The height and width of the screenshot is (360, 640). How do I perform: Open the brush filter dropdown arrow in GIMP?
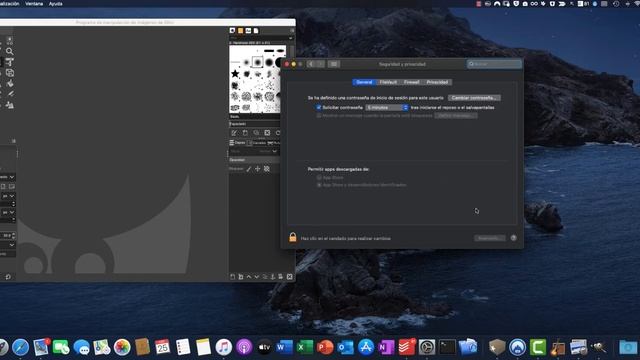tap(291, 38)
